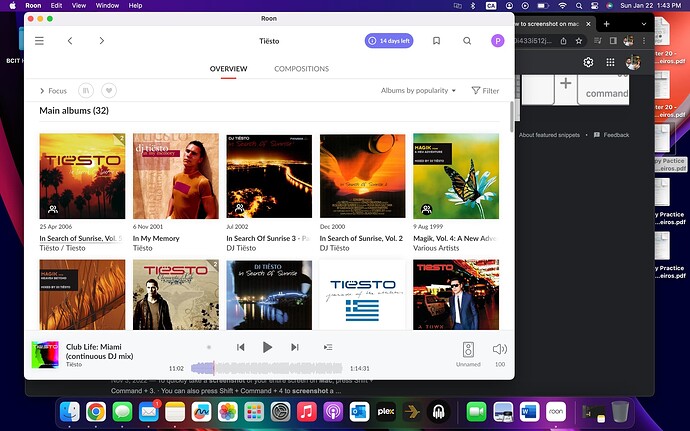Open Albums by popularity sort dropdown

[x=418, y=90]
